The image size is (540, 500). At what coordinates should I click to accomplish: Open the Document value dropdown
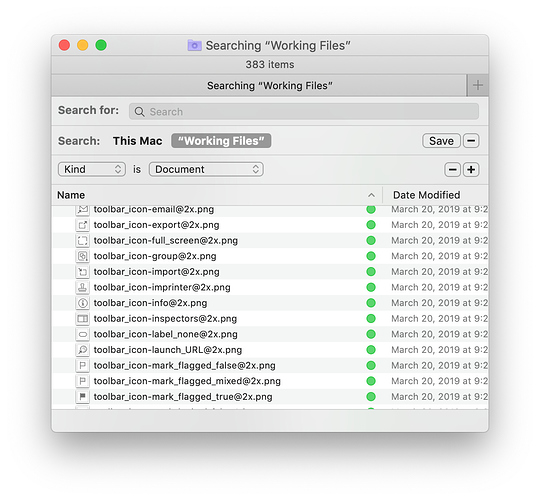click(x=206, y=169)
